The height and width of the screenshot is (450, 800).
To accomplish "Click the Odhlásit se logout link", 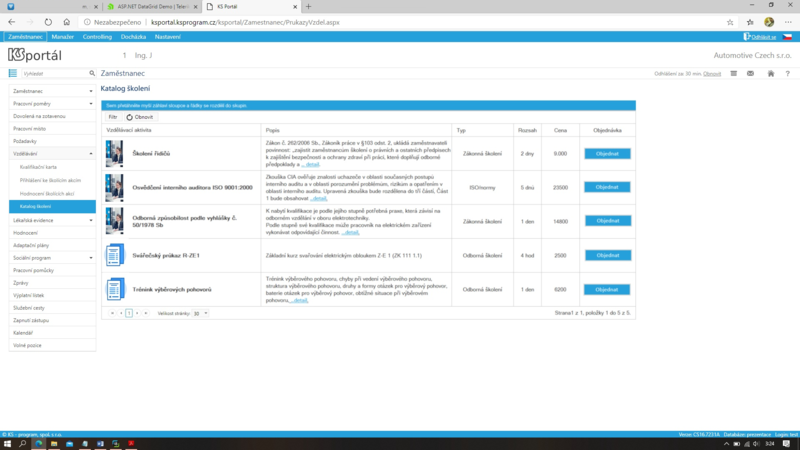I will point(763,37).
